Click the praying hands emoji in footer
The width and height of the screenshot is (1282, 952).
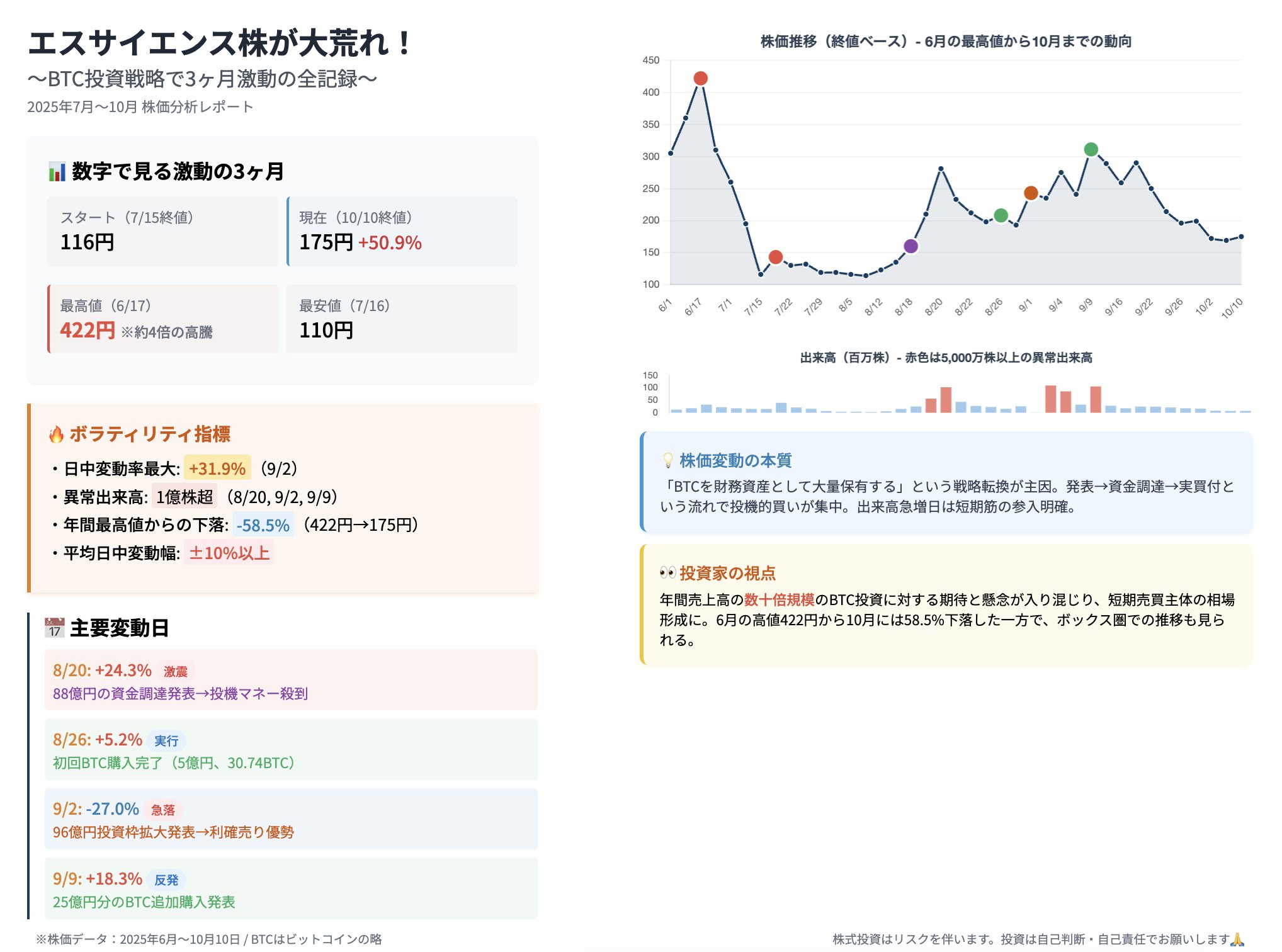coord(1237,939)
